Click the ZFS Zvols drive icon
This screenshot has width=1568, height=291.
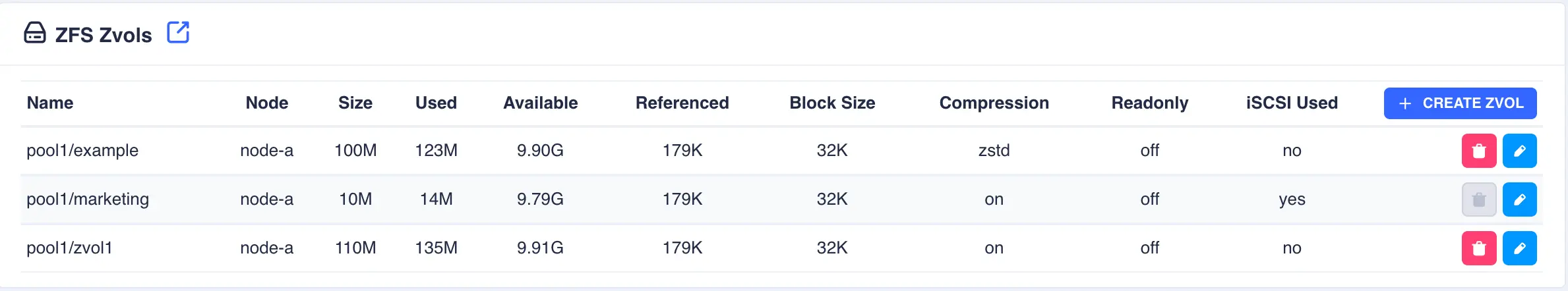click(35, 32)
